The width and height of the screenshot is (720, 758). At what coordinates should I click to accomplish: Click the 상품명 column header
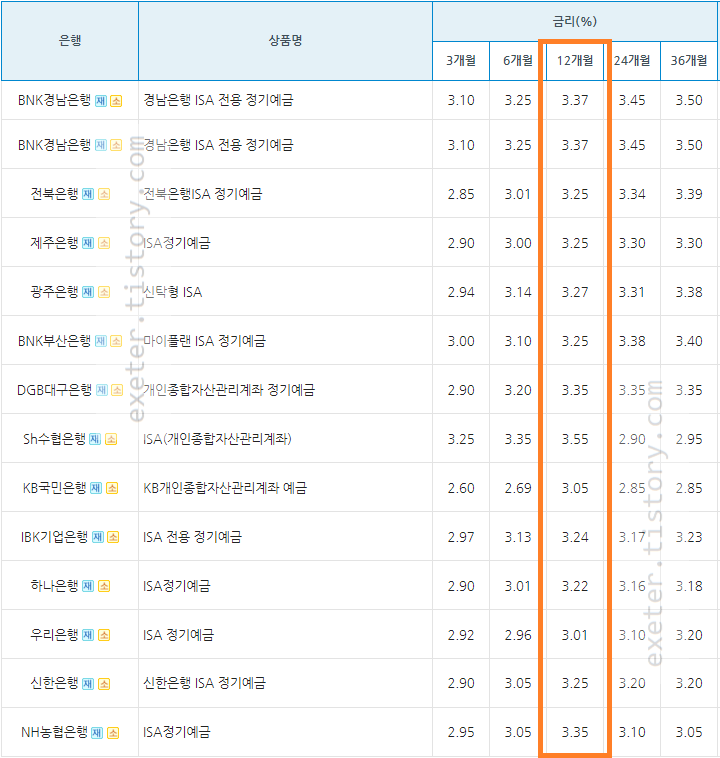point(285,41)
